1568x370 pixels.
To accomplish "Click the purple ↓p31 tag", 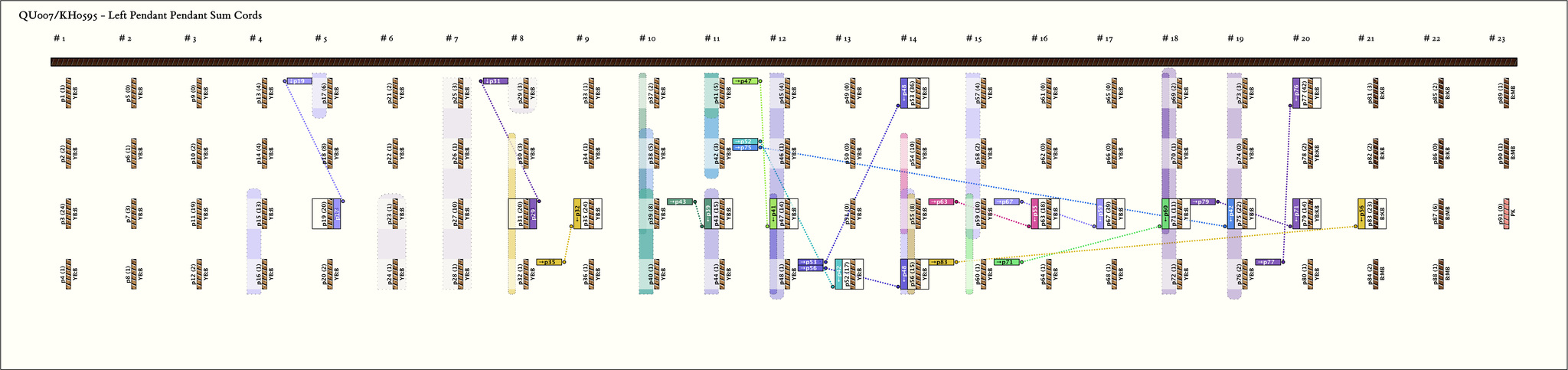I will click(495, 80).
